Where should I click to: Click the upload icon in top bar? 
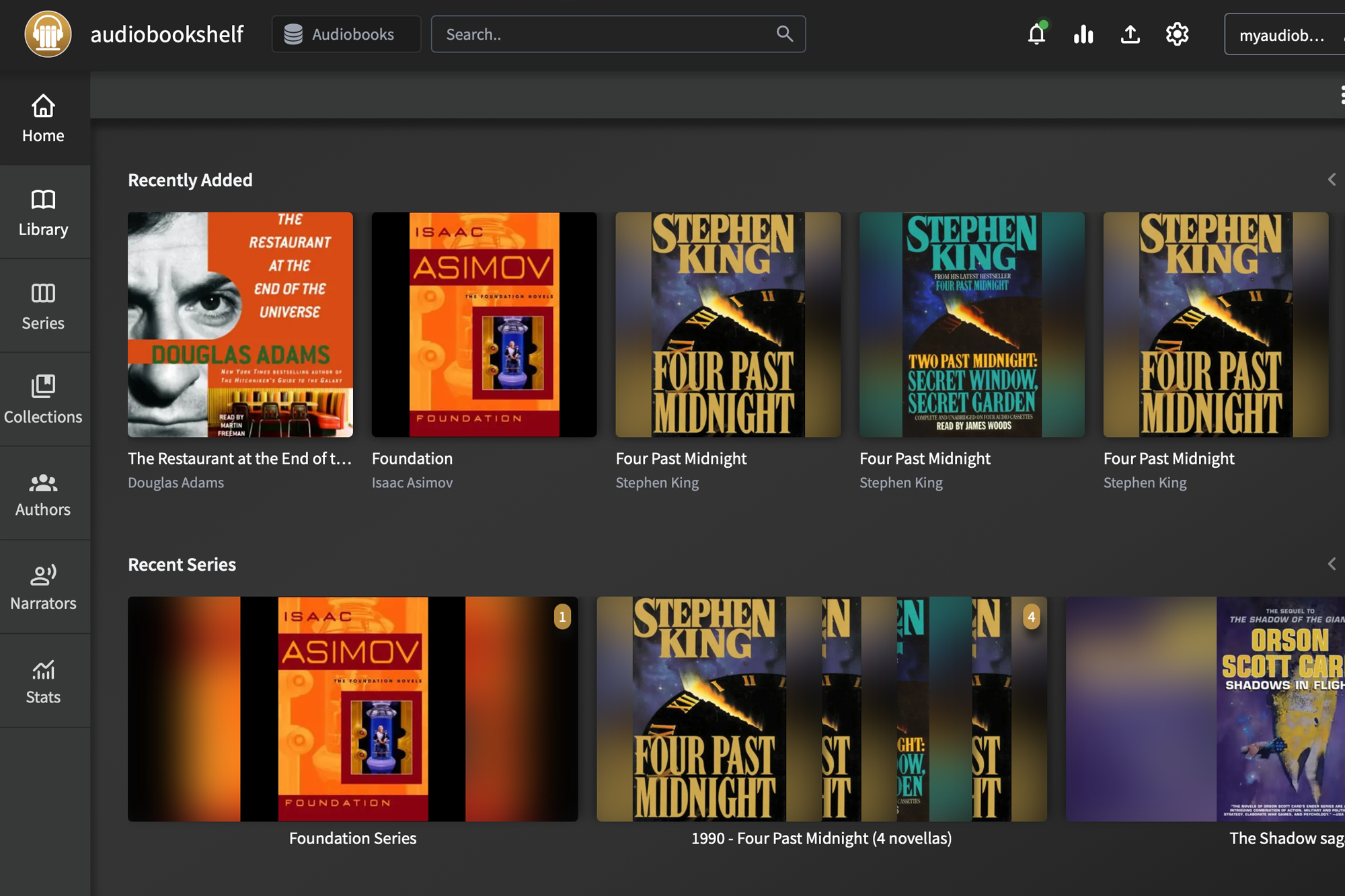(1130, 34)
